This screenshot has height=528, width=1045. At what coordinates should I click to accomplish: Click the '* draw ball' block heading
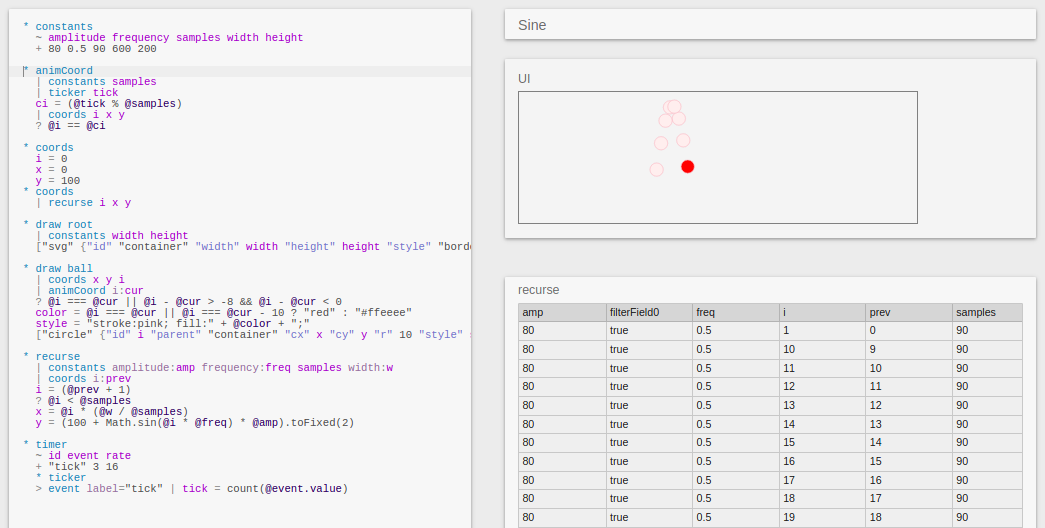(x=64, y=269)
